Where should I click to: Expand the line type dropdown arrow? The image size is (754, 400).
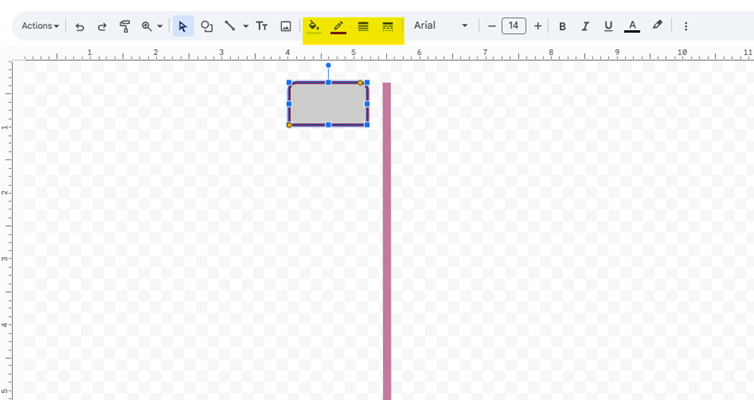pos(246,26)
